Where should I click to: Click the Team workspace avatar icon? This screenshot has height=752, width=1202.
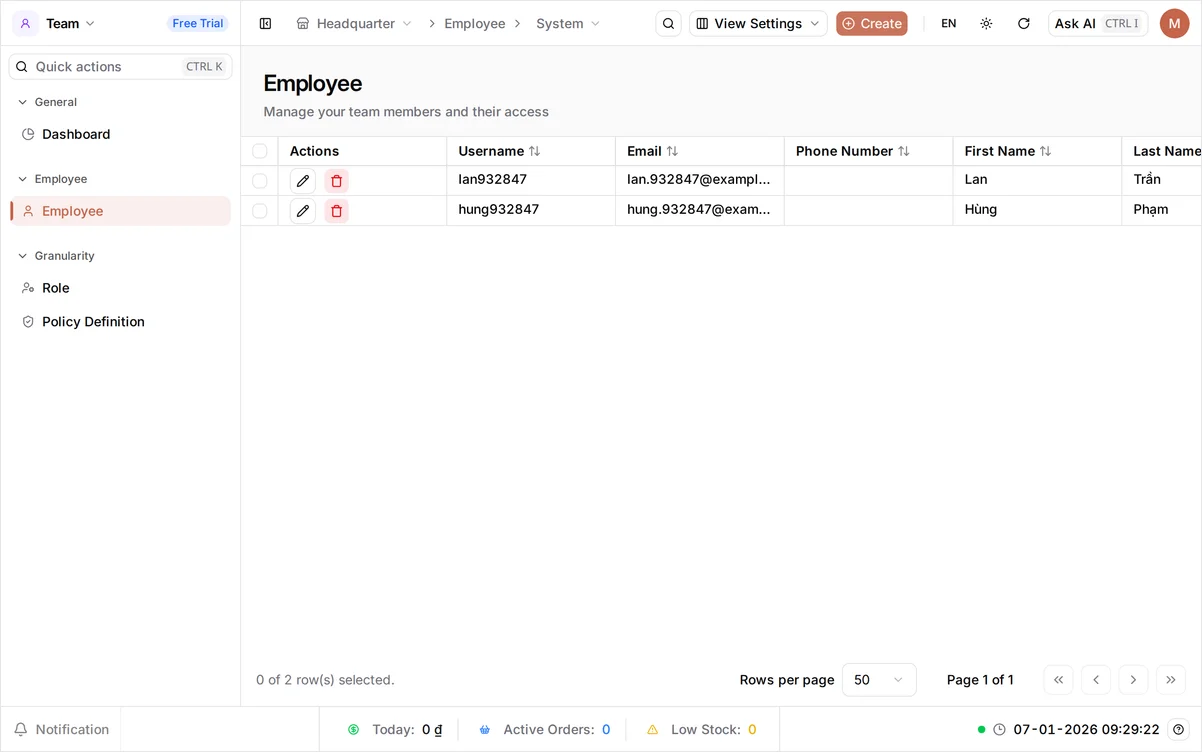click(x=25, y=23)
